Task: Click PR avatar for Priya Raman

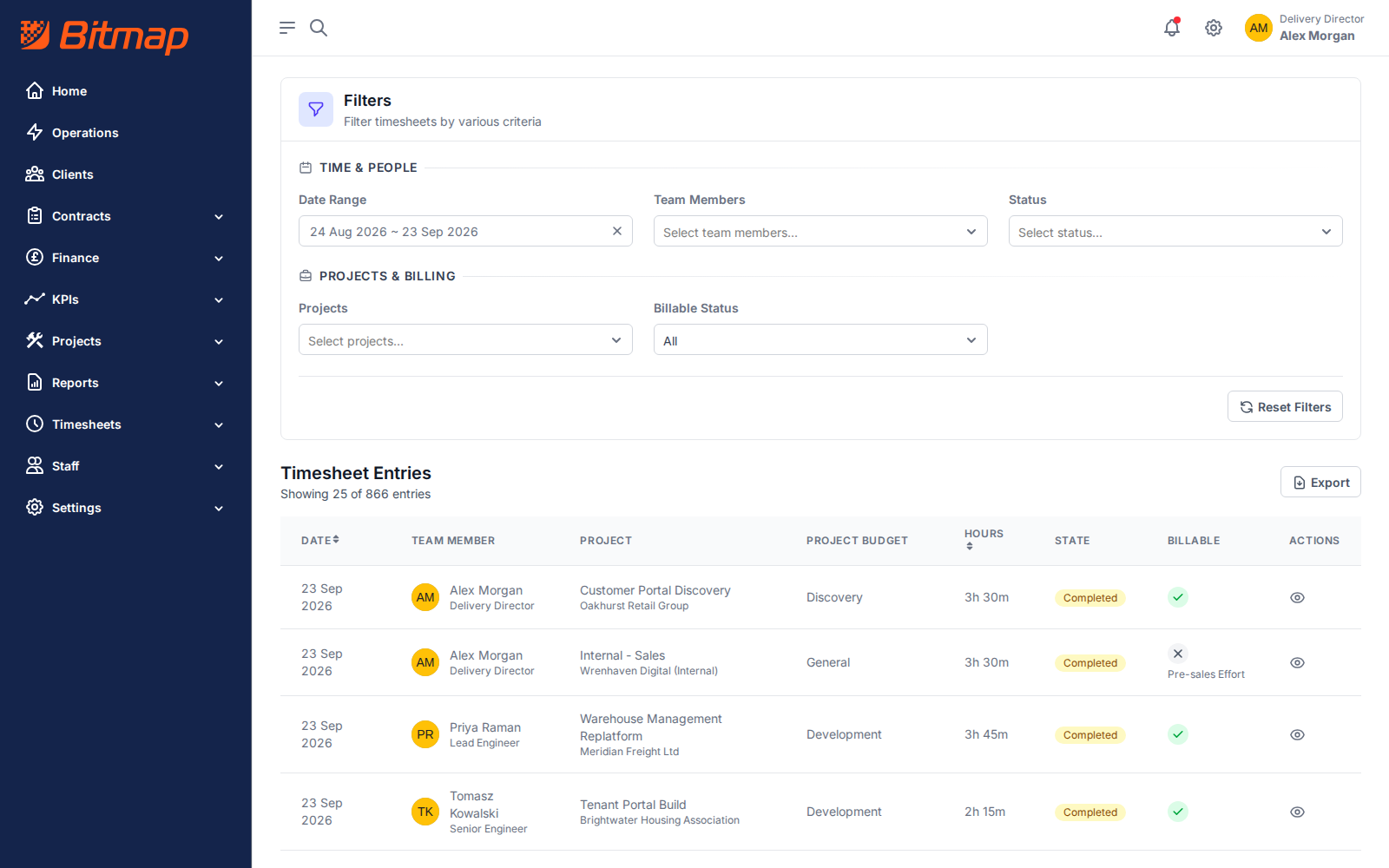Action: point(425,734)
